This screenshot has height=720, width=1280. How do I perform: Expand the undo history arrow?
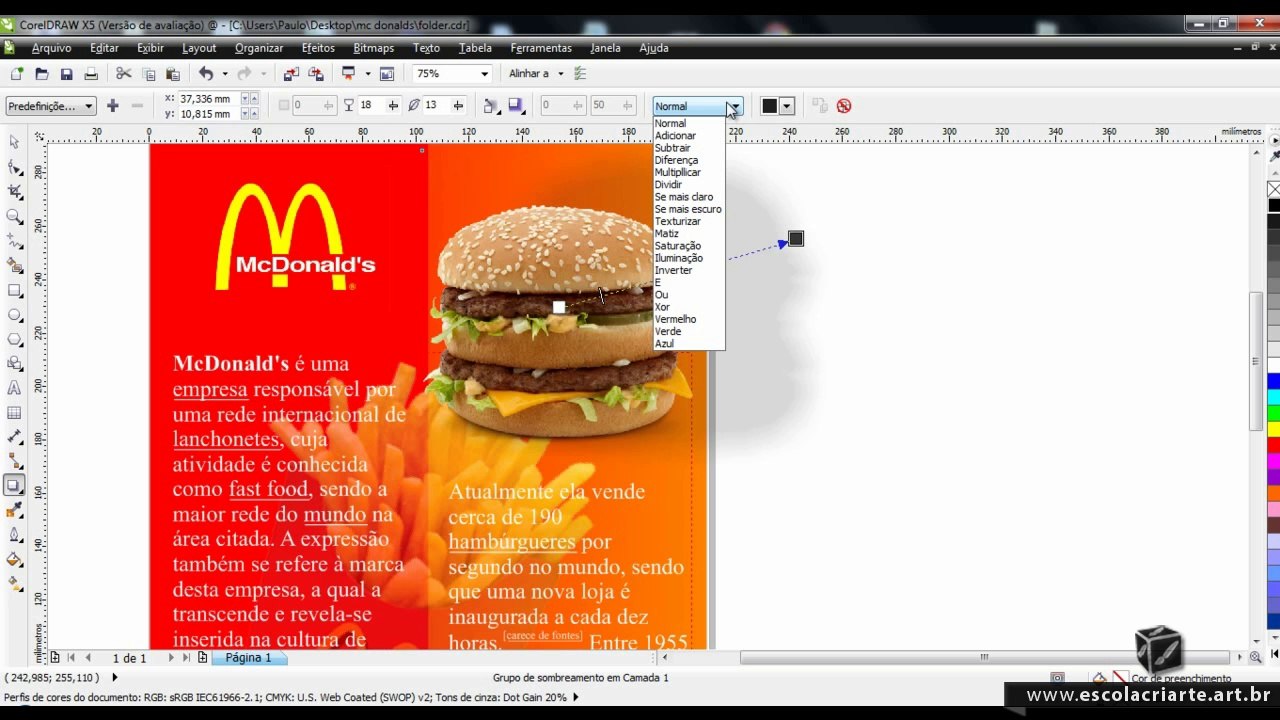[224, 74]
